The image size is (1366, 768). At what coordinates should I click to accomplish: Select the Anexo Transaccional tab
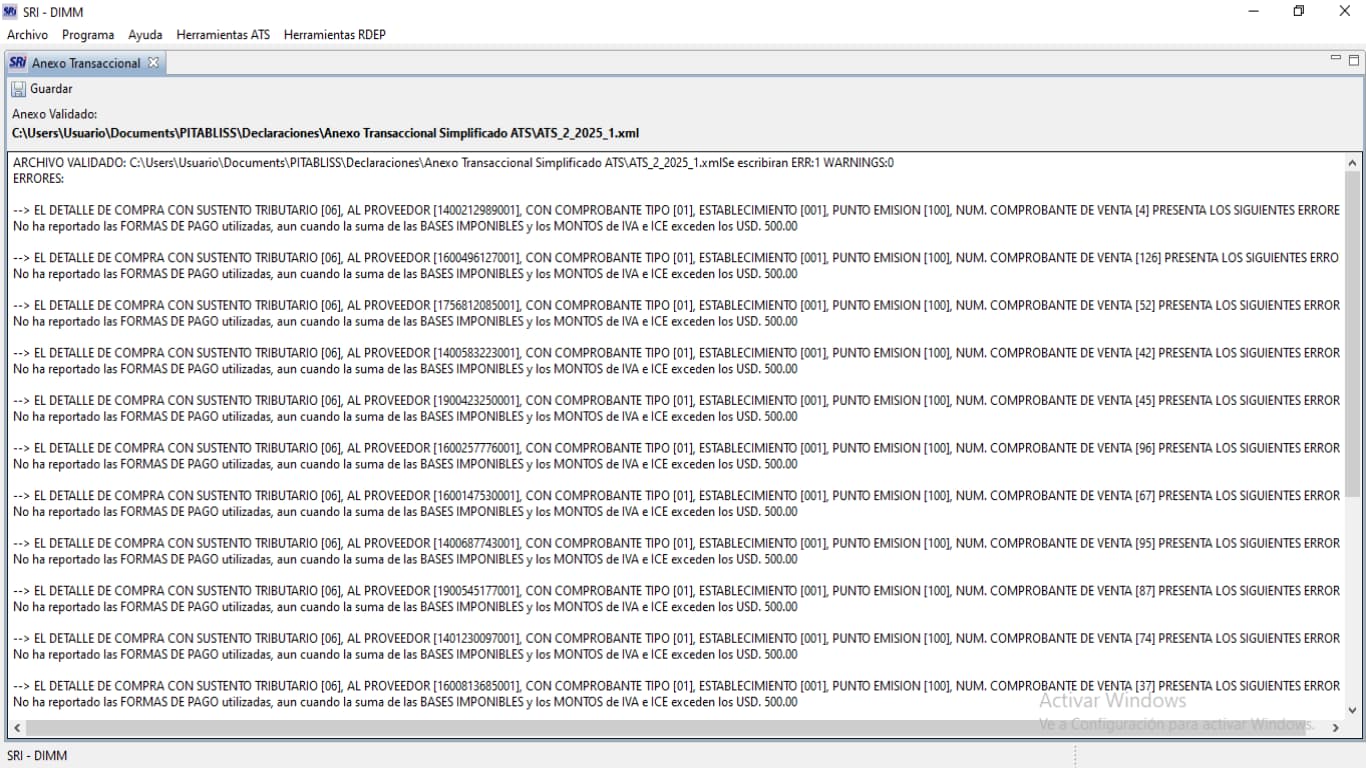tap(86, 63)
